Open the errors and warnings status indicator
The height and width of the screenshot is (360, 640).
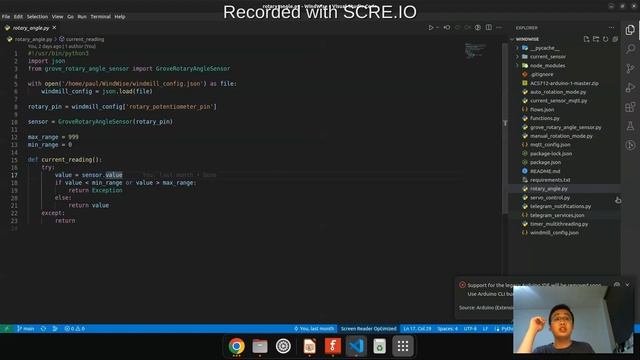(x=75, y=329)
